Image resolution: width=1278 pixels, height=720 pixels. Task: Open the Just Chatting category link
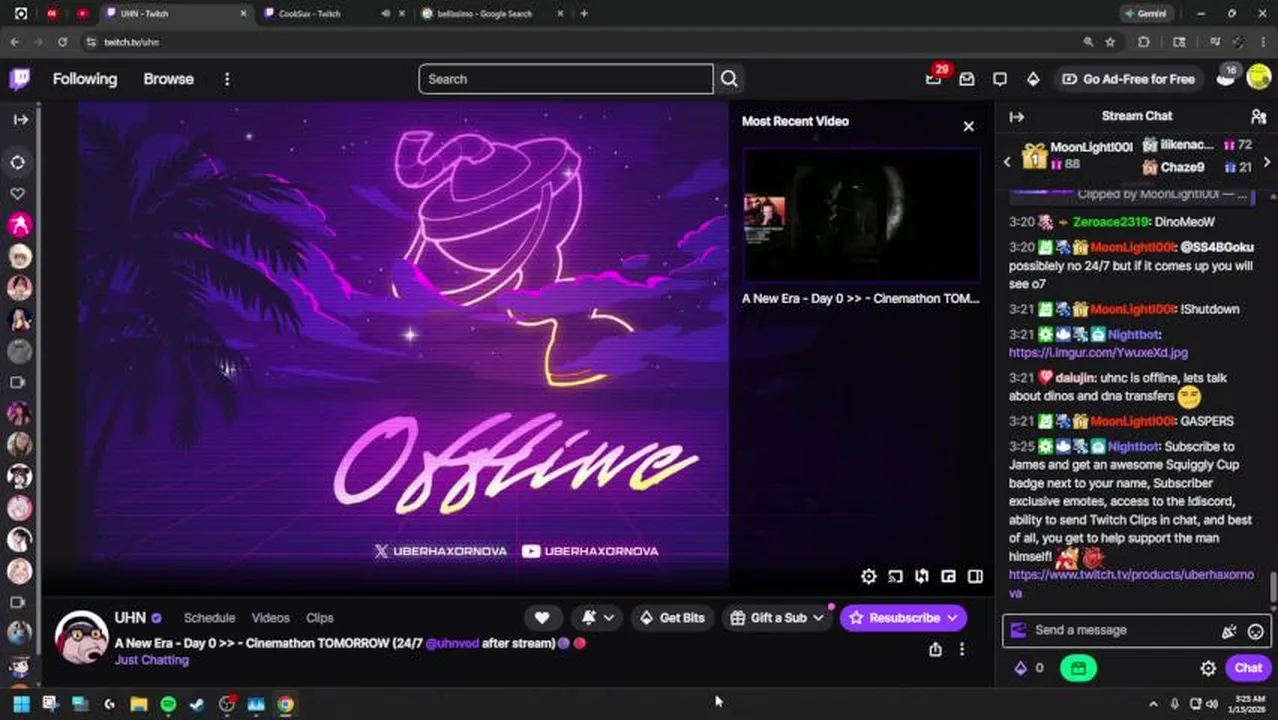click(151, 660)
